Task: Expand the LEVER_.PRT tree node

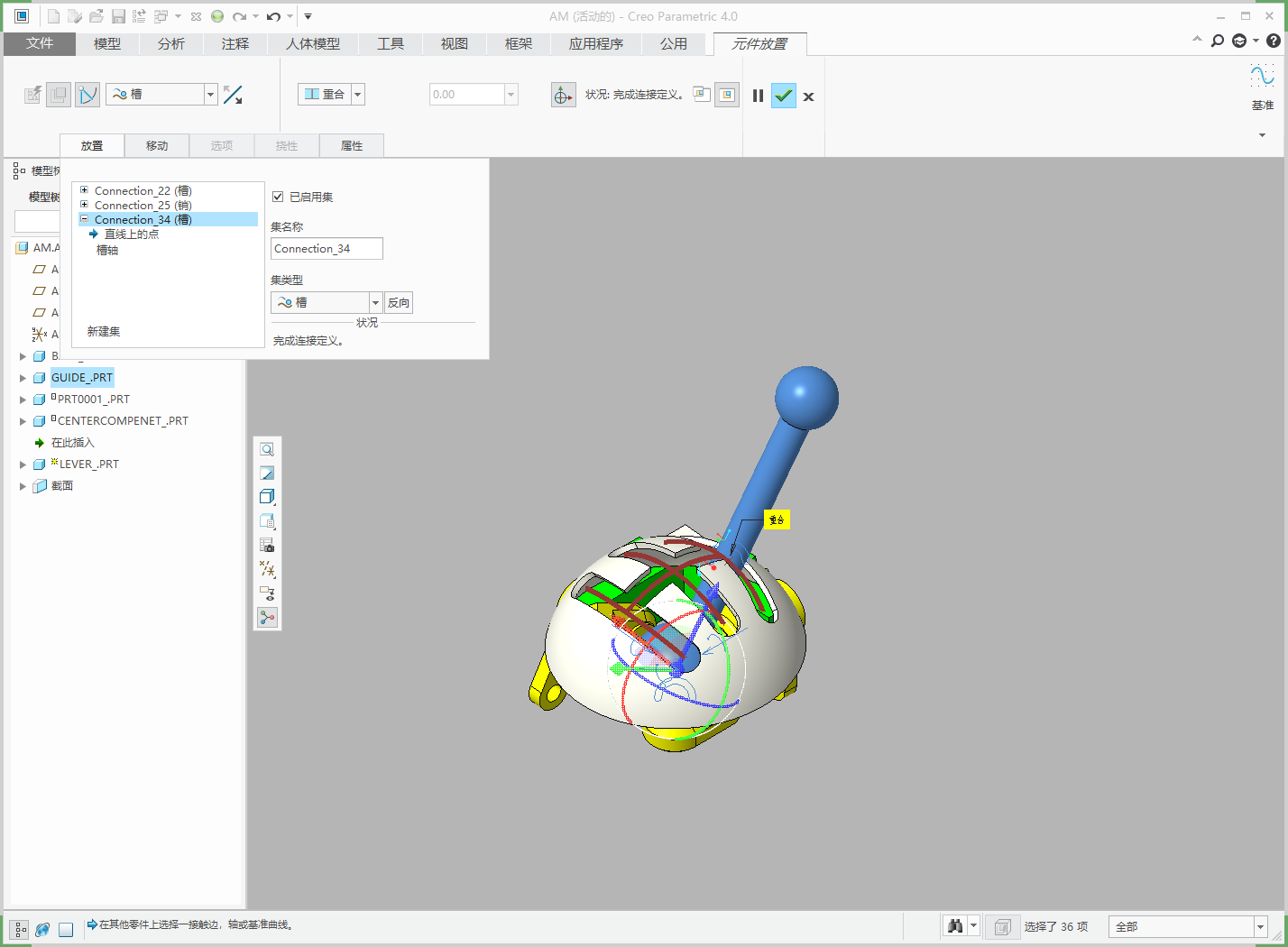Action: click(x=23, y=464)
